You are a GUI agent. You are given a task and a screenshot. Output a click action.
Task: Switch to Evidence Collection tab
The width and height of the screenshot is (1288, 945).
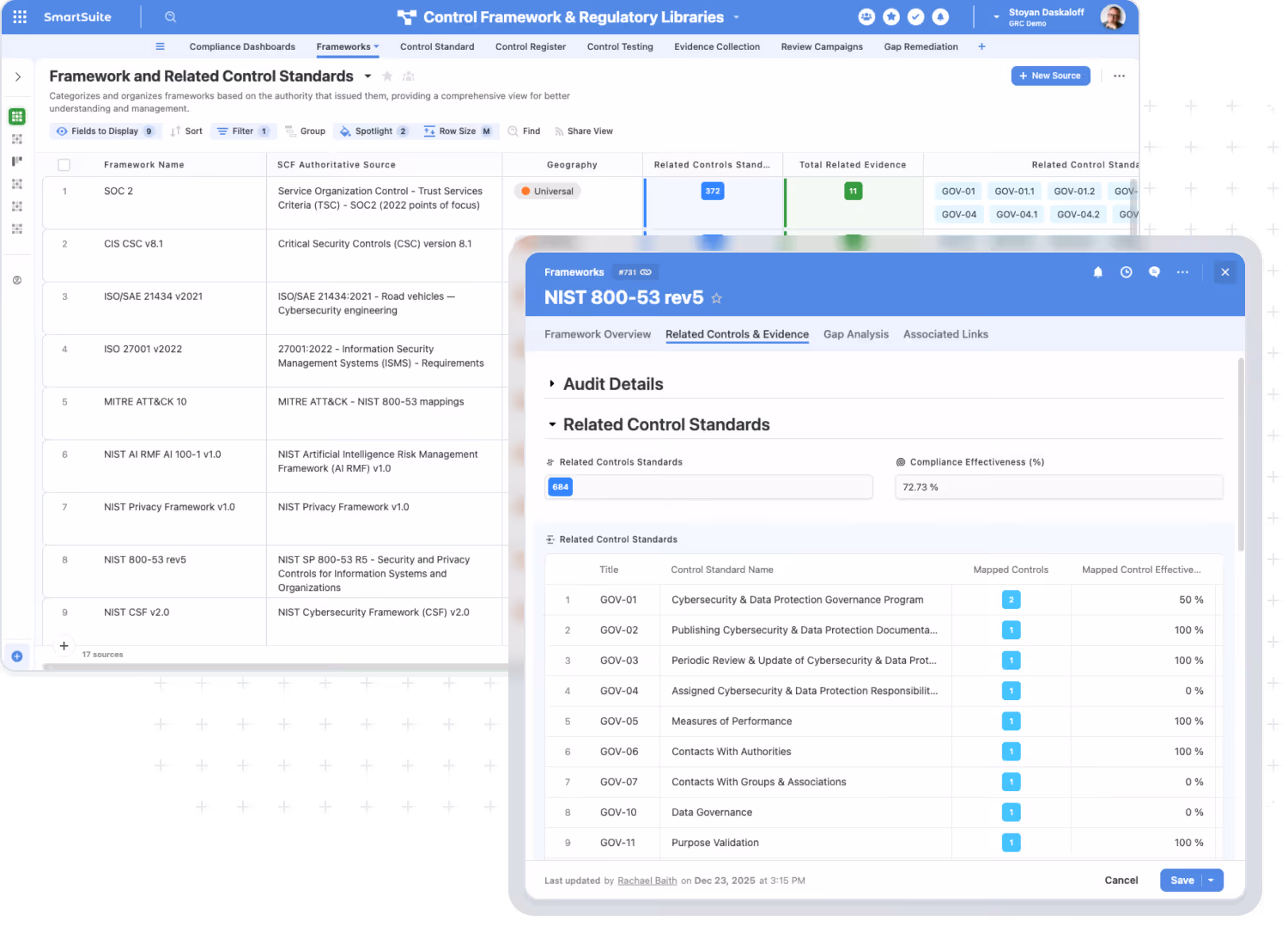pyautogui.click(x=717, y=46)
